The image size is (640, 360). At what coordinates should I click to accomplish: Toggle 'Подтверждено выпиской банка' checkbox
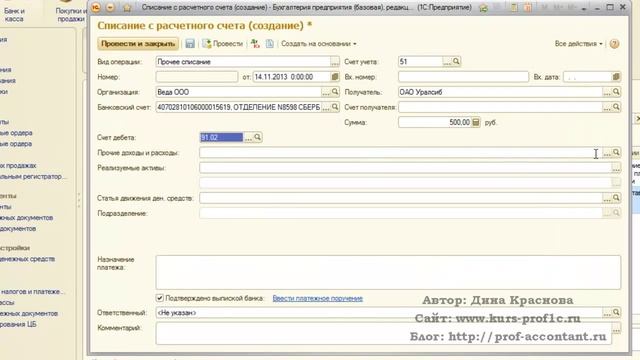pyautogui.click(x=160, y=298)
